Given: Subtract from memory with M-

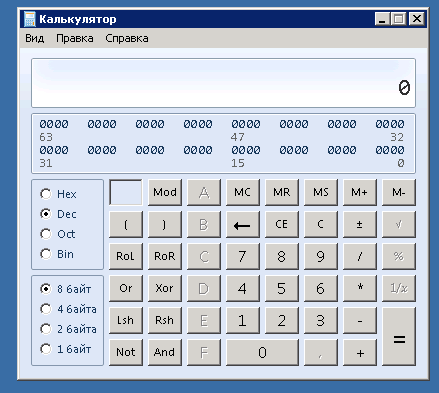Looking at the screenshot, I should (399, 192).
